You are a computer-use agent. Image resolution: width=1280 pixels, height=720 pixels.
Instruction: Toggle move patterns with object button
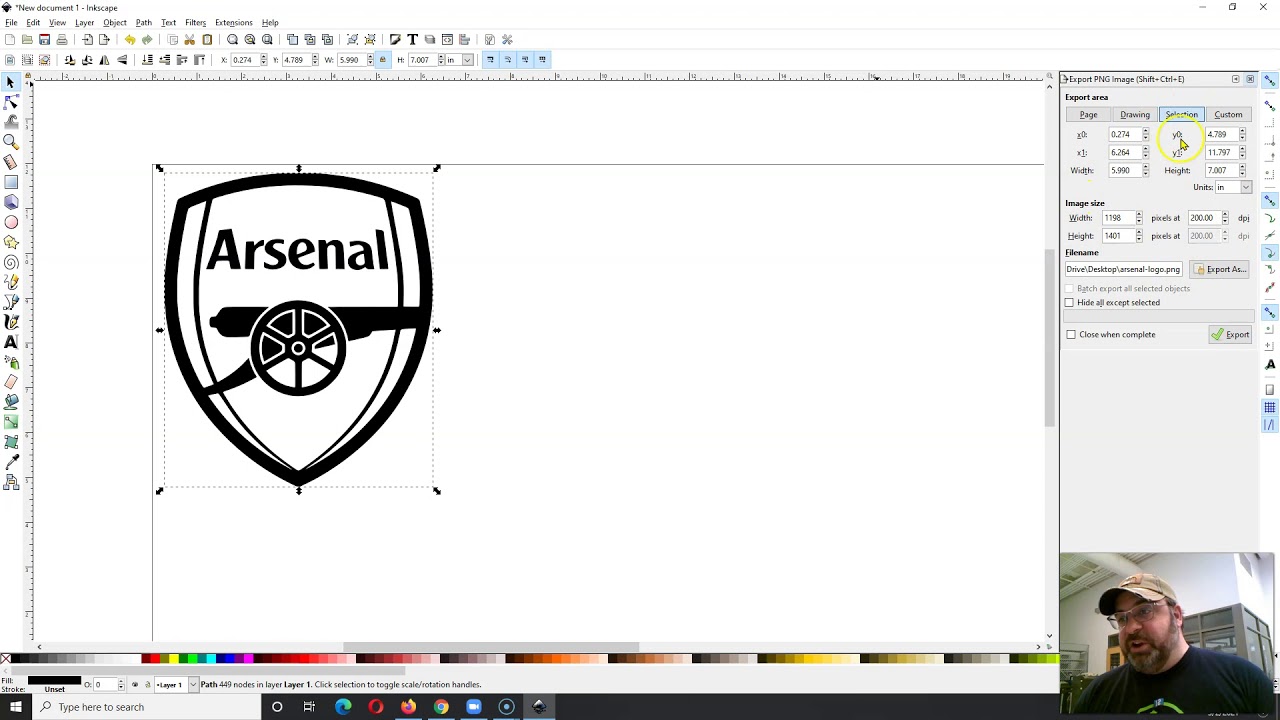click(542, 60)
